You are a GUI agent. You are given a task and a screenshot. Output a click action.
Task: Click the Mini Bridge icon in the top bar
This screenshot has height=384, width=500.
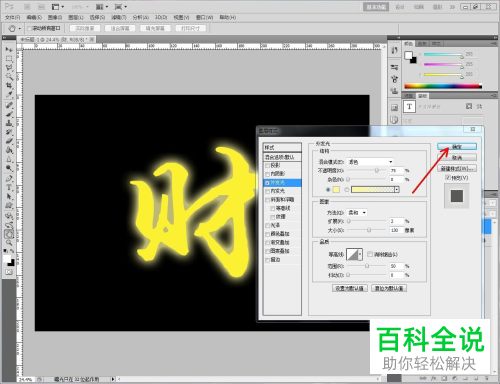pos(41,7)
